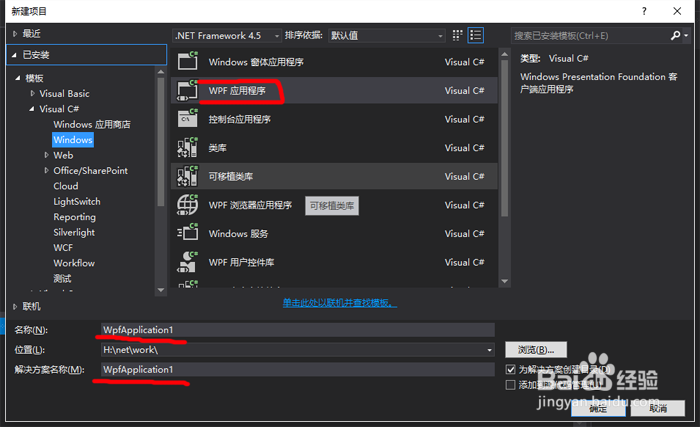Open the help question mark
The width and height of the screenshot is (700, 427).
point(644,11)
